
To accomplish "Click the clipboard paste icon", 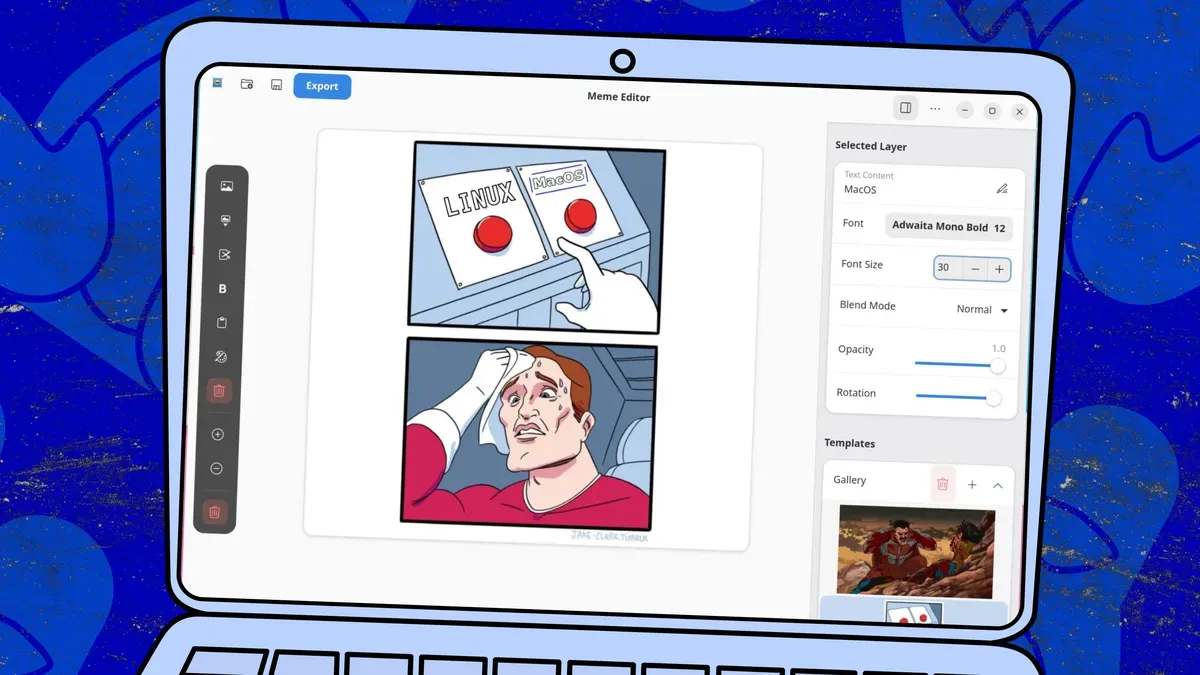I will click(x=222, y=322).
